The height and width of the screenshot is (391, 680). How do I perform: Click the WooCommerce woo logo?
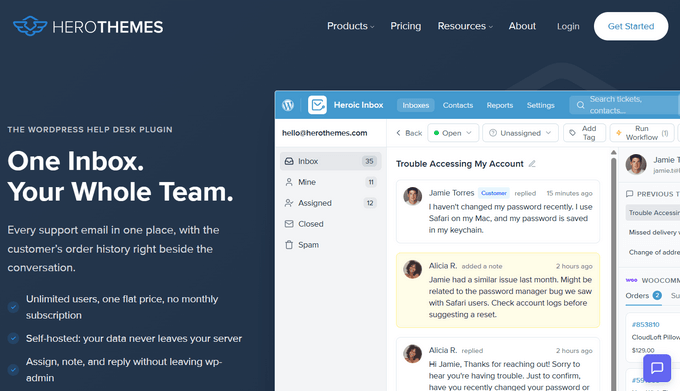coord(631,280)
